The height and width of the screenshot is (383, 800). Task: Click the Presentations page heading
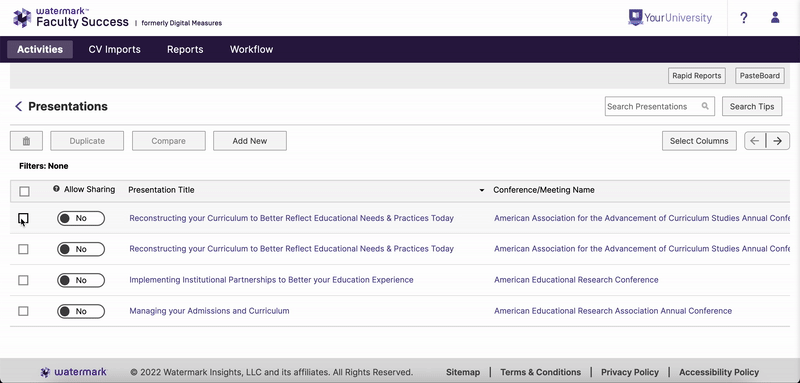pos(68,106)
